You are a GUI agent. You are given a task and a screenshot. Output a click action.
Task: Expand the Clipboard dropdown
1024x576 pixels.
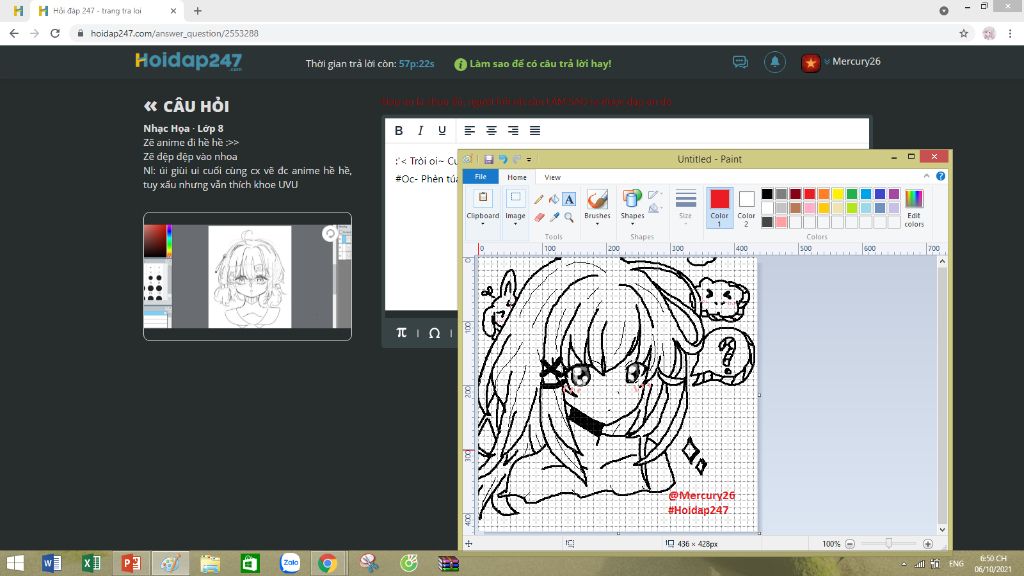483,224
